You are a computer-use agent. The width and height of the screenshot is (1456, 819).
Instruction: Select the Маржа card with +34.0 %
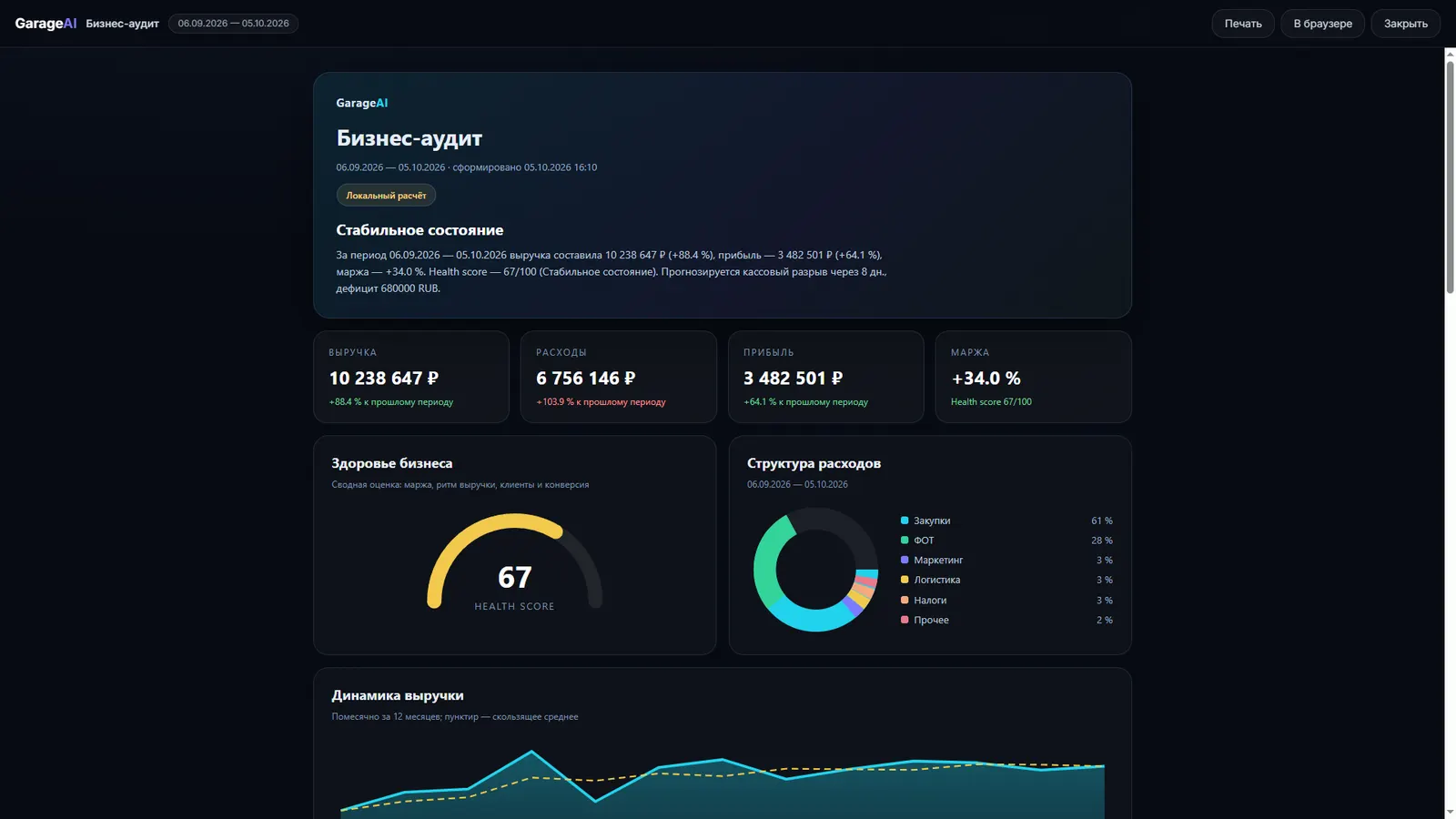pos(1033,377)
